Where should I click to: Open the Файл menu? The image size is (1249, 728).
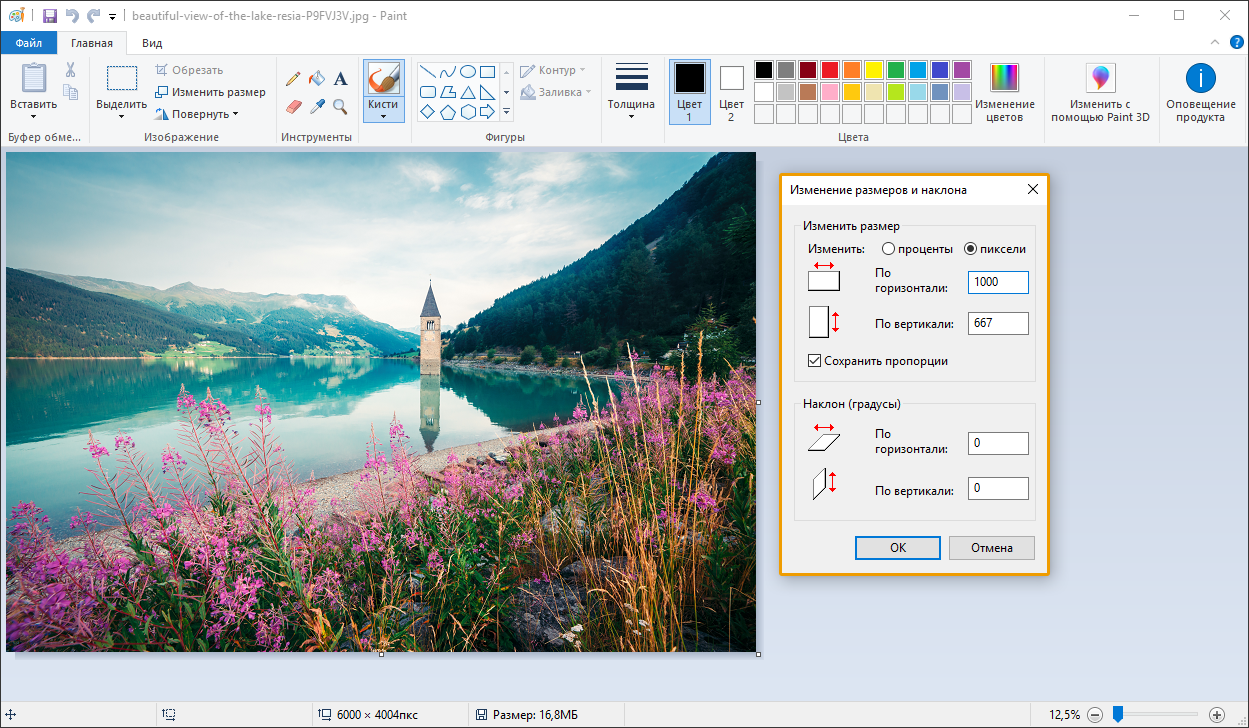click(x=28, y=43)
